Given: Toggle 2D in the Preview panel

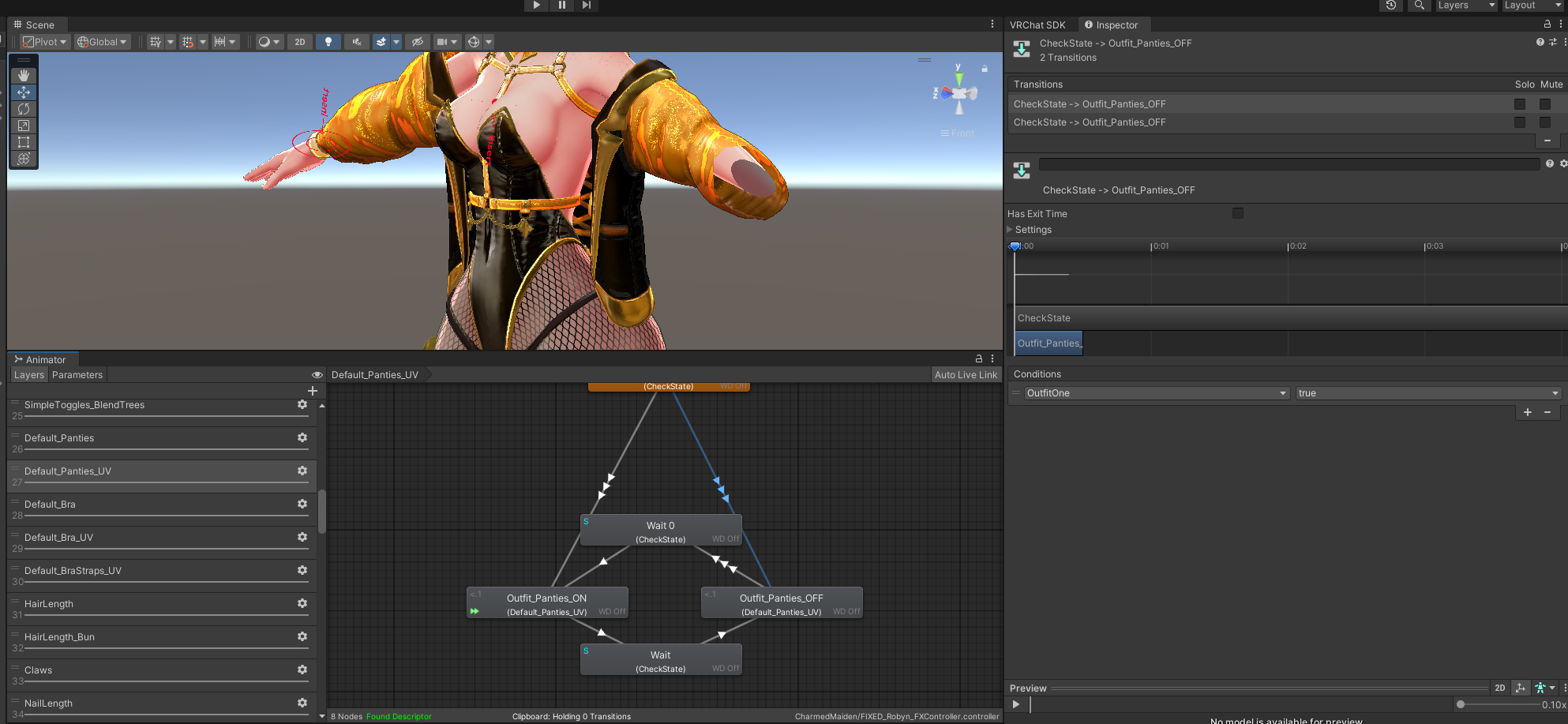Looking at the screenshot, I should [1500, 688].
